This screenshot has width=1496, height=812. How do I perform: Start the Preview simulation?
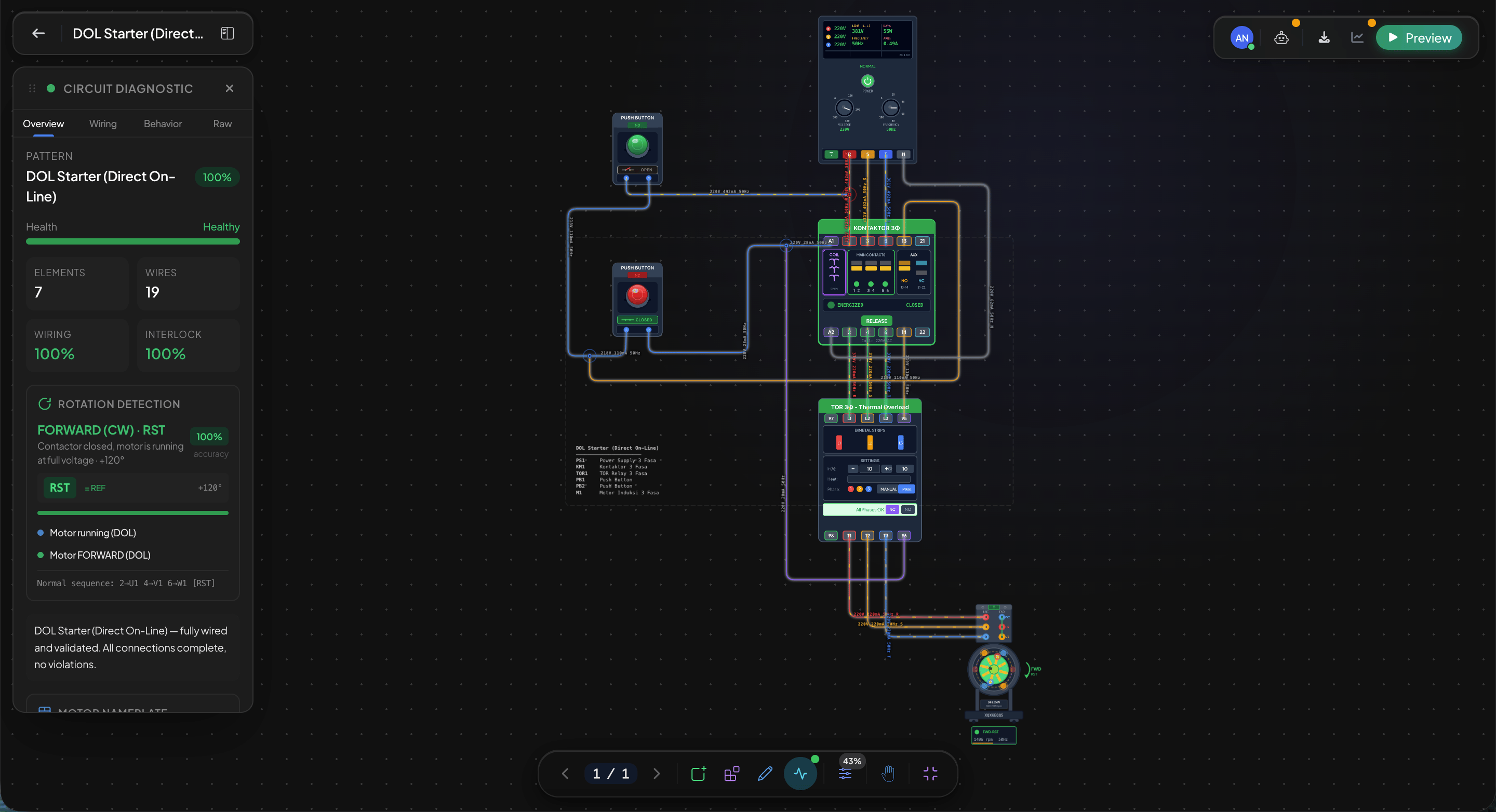[1419, 38]
